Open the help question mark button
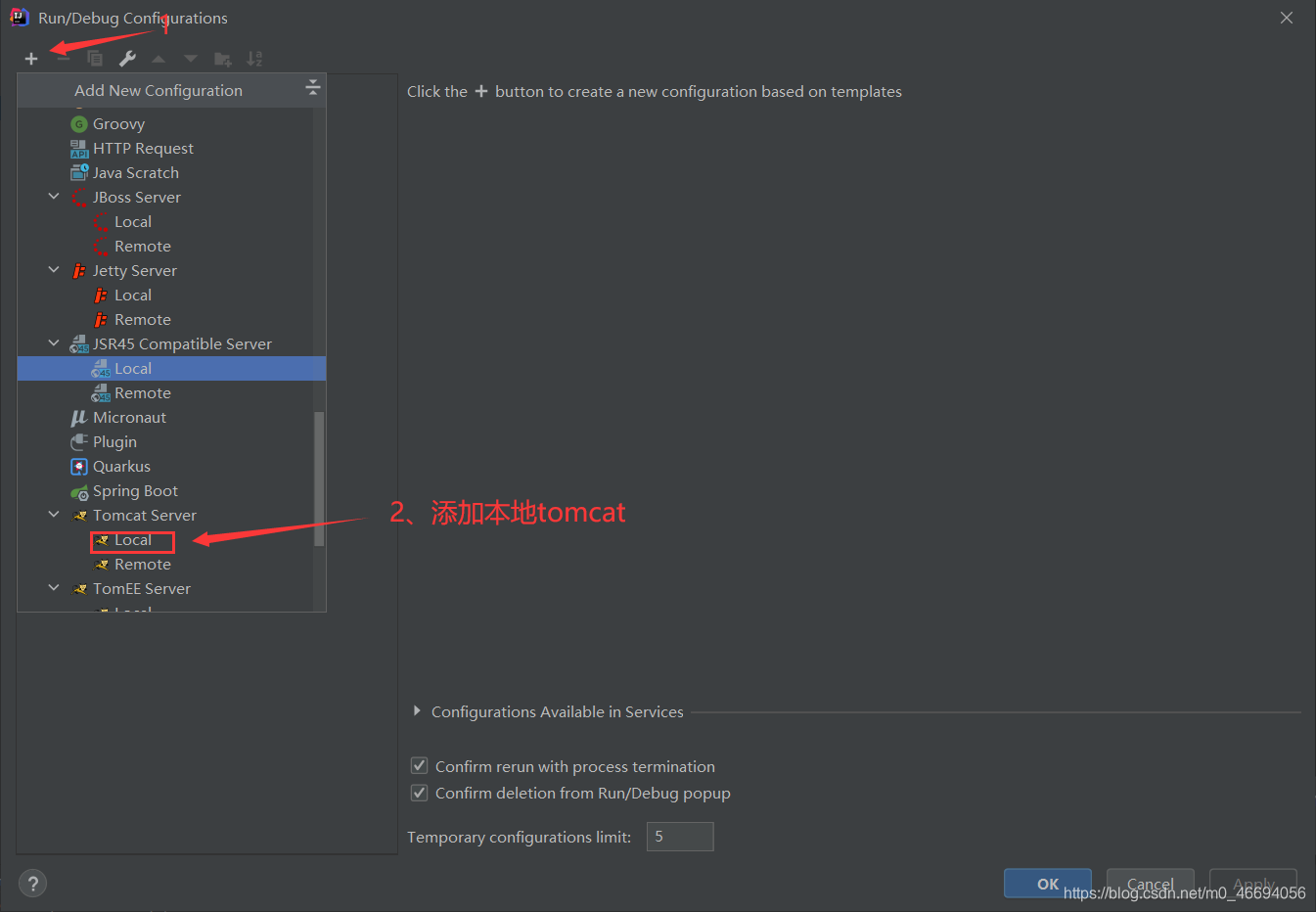The image size is (1316, 912). click(33, 884)
